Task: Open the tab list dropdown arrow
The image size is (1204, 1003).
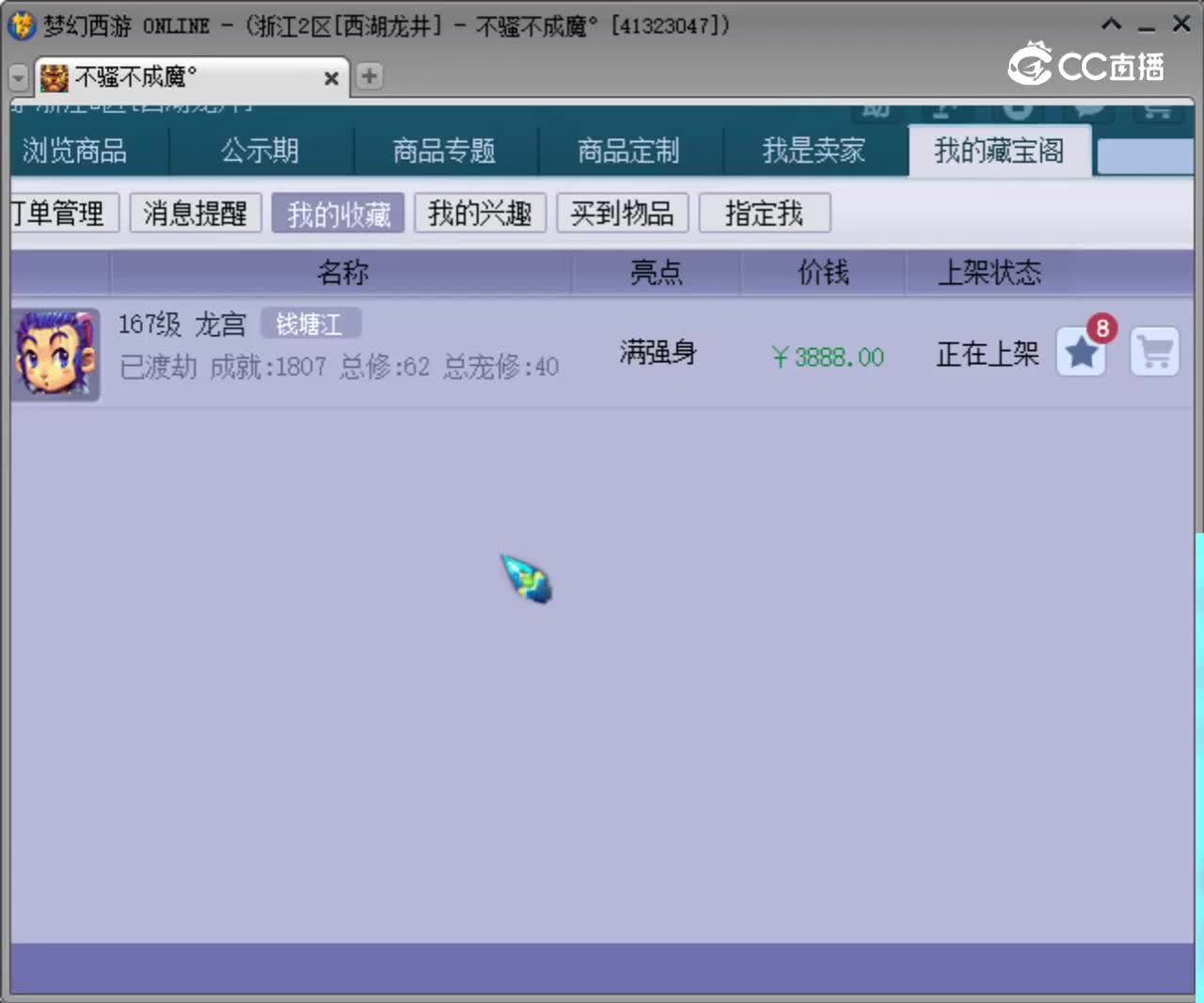Action: tap(18, 78)
